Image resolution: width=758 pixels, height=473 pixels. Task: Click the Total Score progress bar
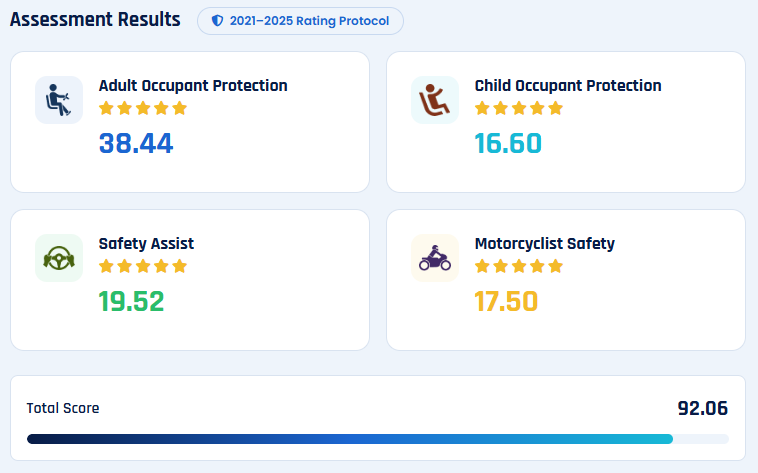pos(378,439)
